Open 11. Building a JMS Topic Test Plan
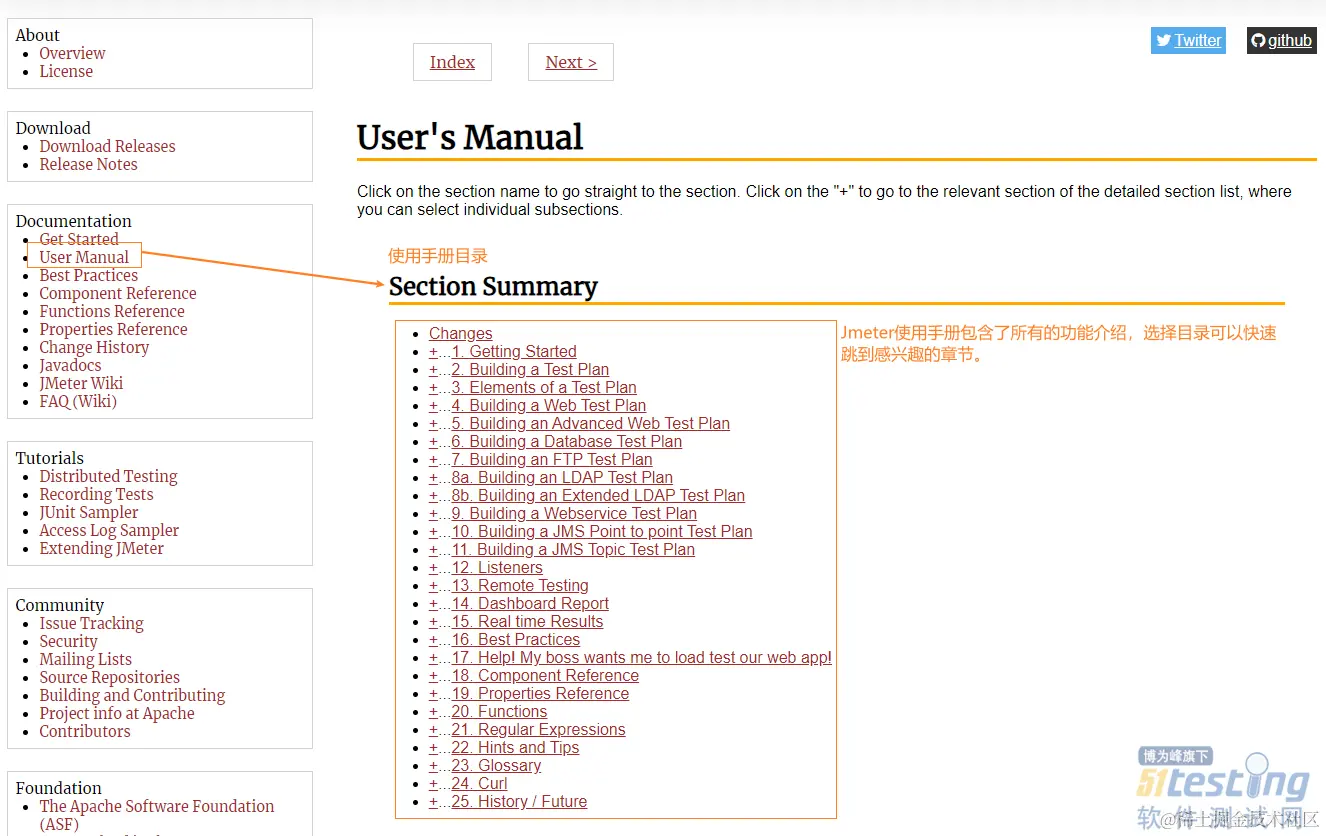Image resolution: width=1326 pixels, height=836 pixels. [x=573, y=550]
